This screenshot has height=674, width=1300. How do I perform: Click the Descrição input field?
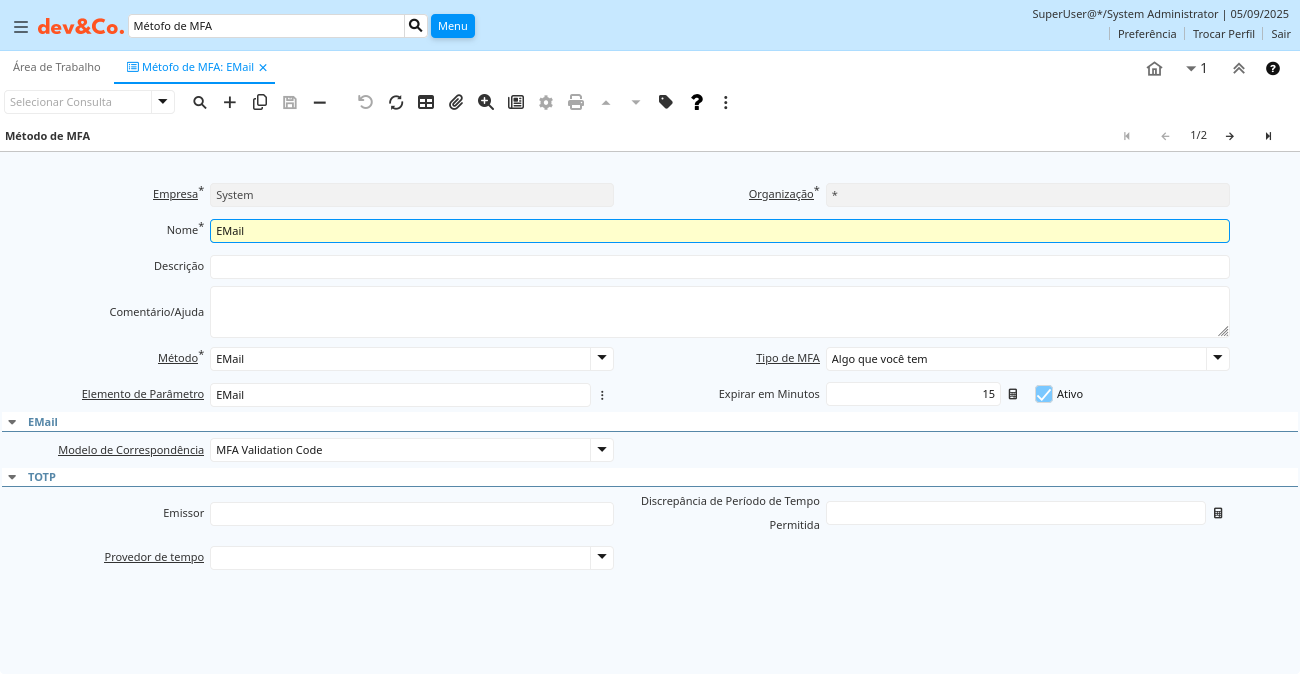pos(719,267)
